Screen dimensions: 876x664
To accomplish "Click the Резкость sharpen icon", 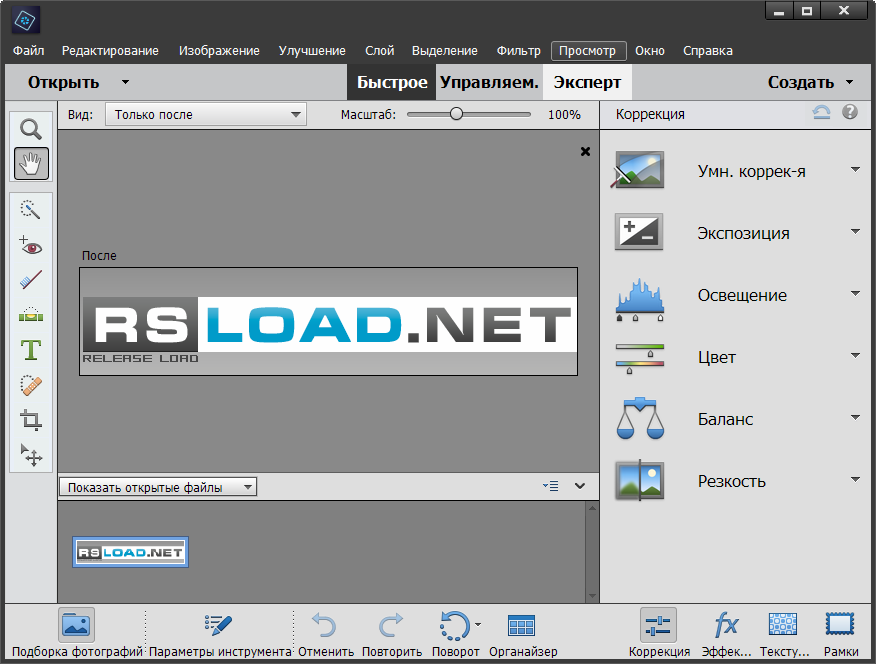I will [x=640, y=480].
